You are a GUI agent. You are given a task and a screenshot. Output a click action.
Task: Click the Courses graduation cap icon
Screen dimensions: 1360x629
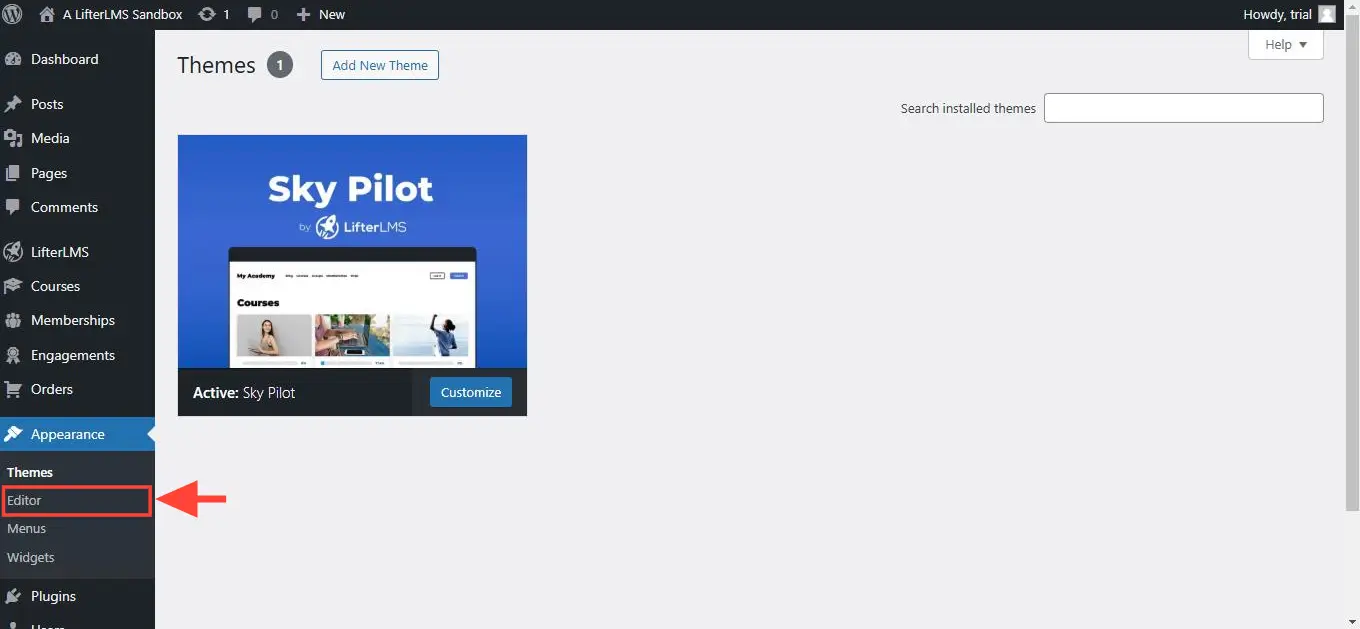tap(13, 286)
